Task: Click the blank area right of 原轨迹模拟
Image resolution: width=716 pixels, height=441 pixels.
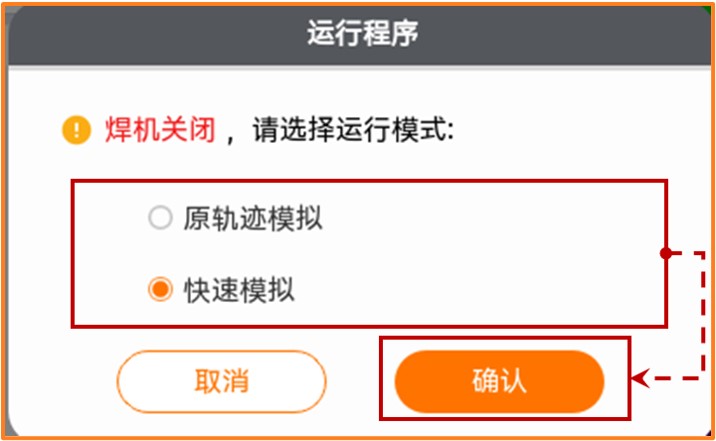Action: pos(493,218)
